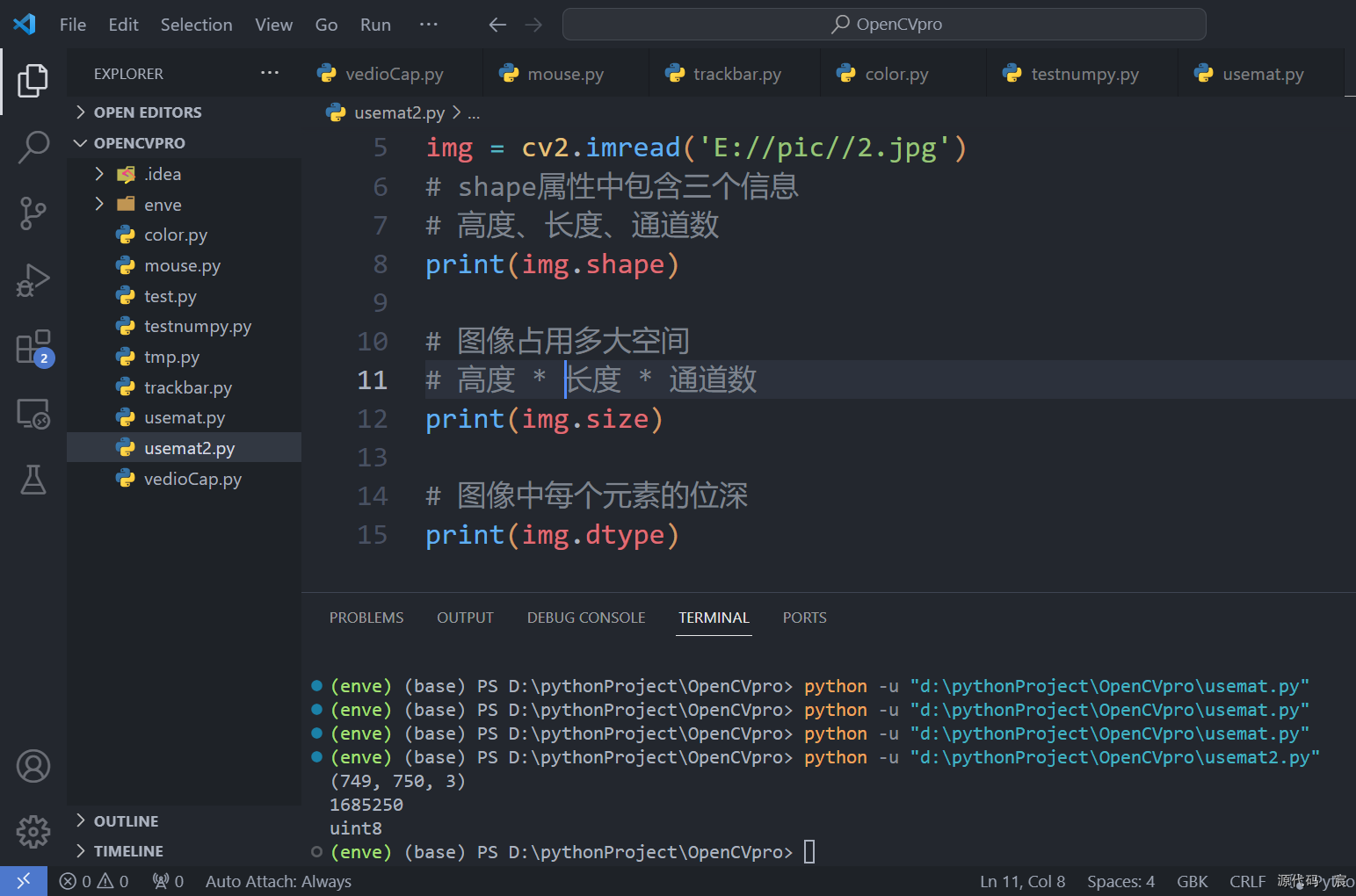Open tmp.py in the explorer tree
Viewport: 1356px width, 896px height.
pyautogui.click(x=184, y=357)
